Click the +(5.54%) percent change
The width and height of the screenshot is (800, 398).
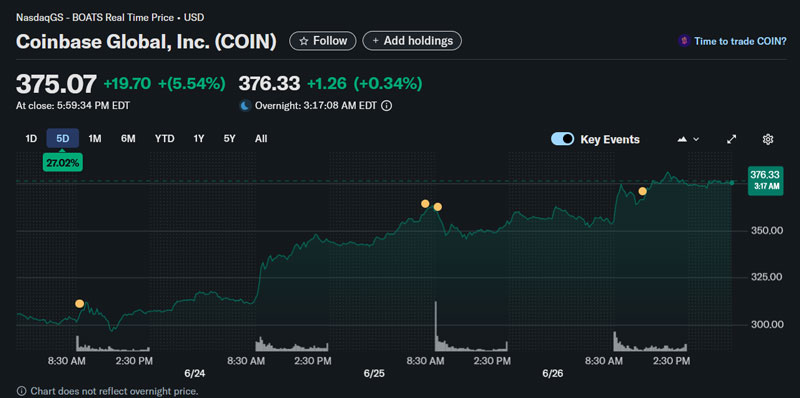(x=192, y=84)
